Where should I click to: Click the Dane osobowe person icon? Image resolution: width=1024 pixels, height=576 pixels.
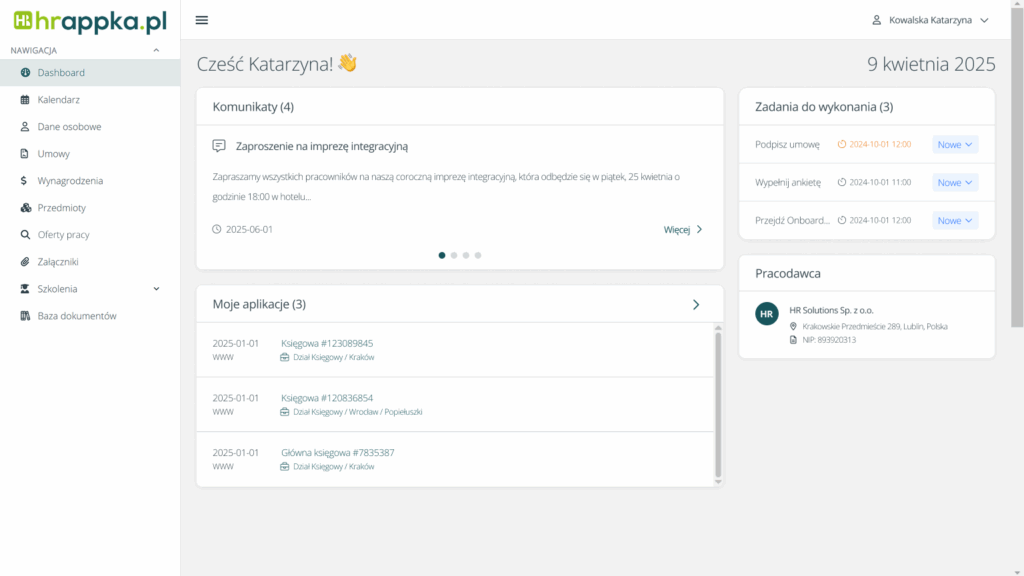pos(26,127)
